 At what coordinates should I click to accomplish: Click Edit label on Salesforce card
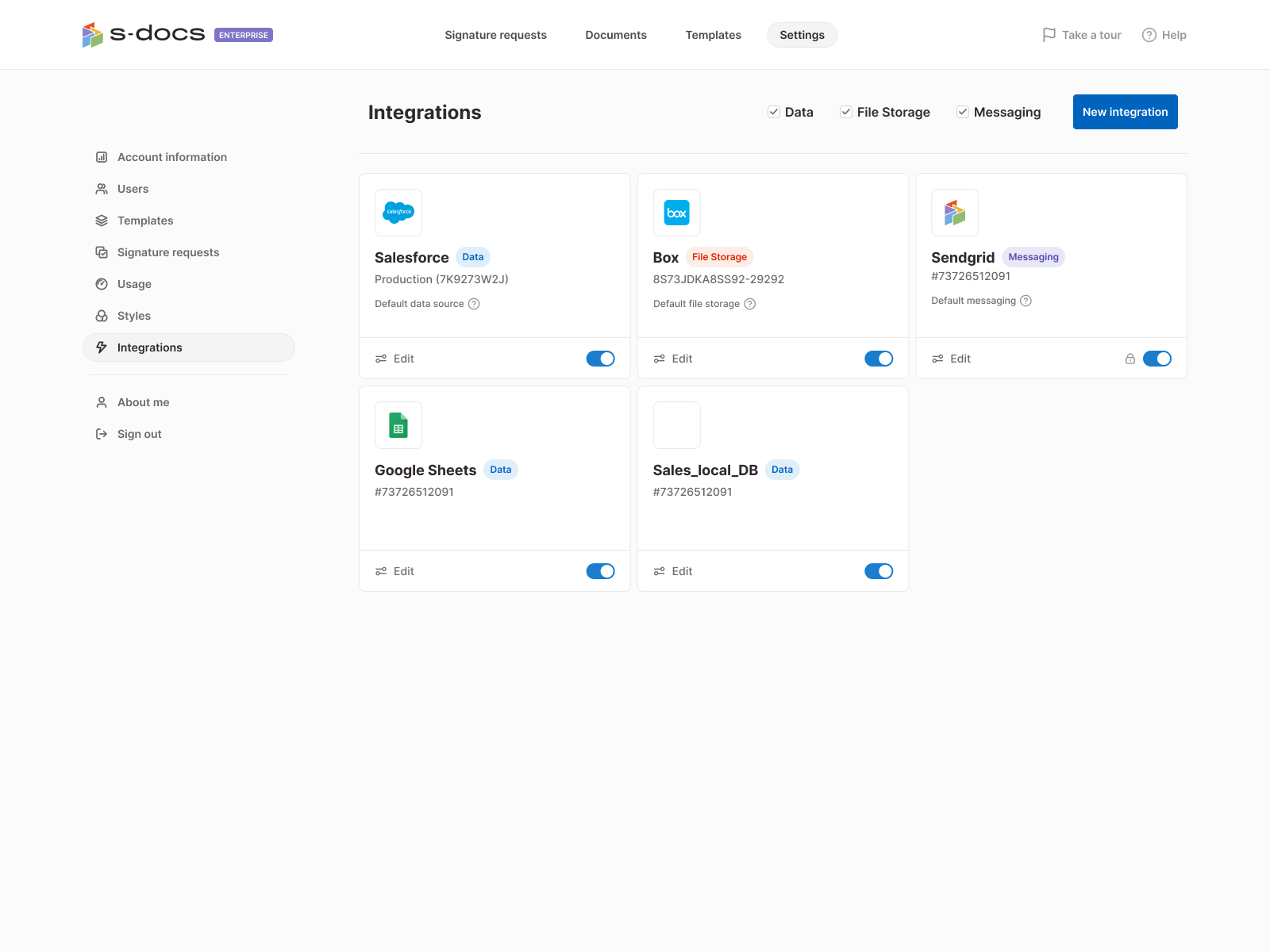[x=404, y=359]
